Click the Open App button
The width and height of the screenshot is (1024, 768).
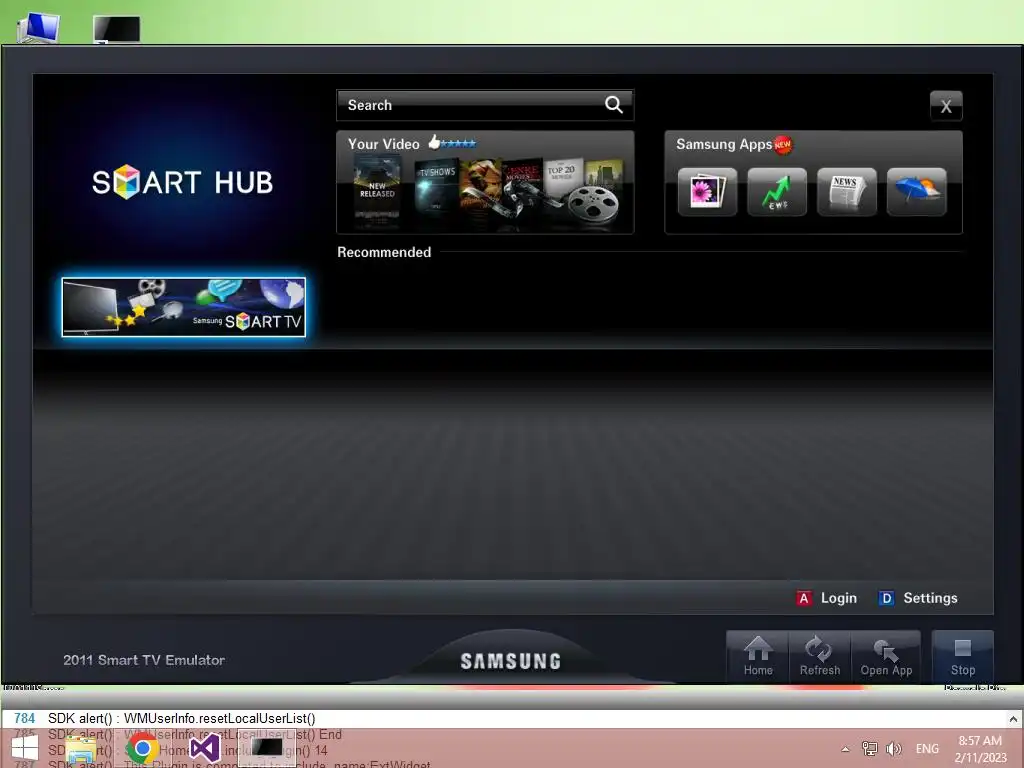point(886,656)
